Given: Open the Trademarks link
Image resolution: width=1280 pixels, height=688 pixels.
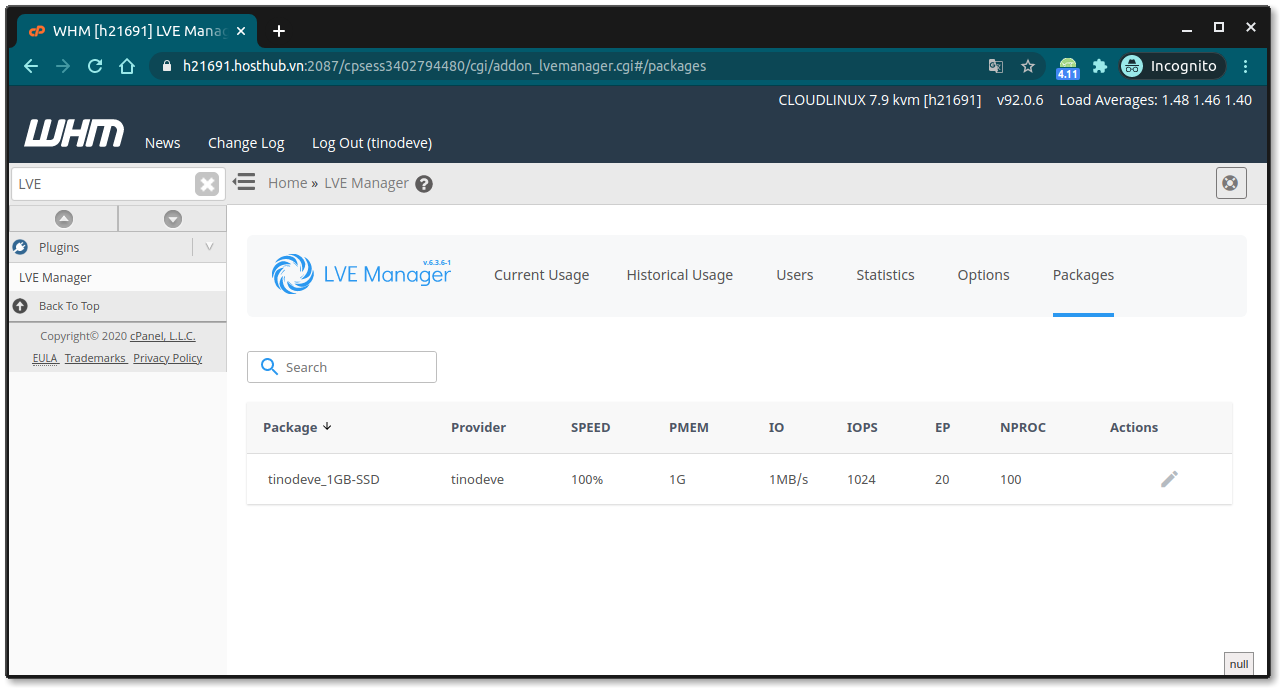Looking at the screenshot, I should [x=95, y=358].
